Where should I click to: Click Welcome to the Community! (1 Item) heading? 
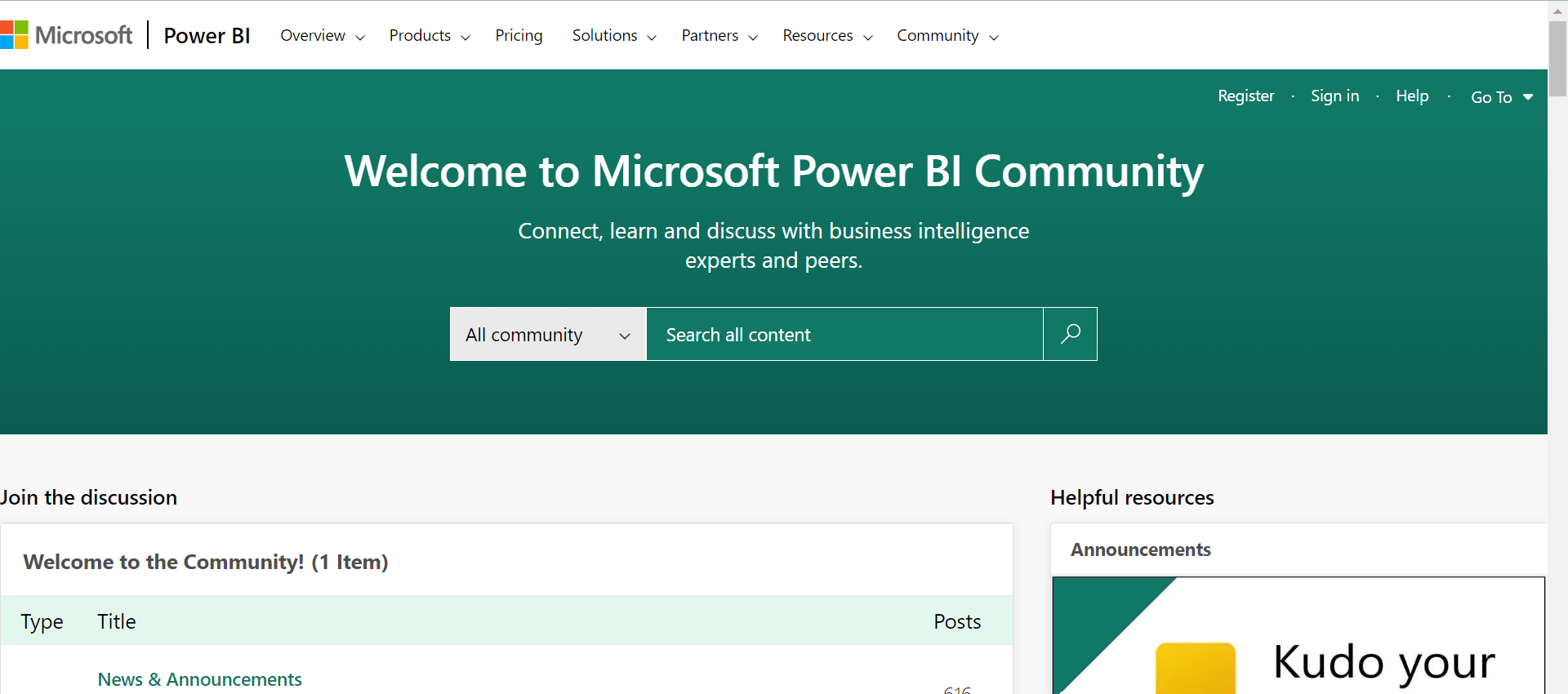tap(206, 562)
